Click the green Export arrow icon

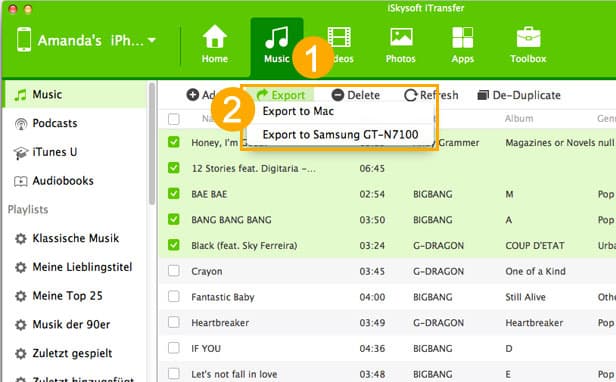tap(262, 95)
